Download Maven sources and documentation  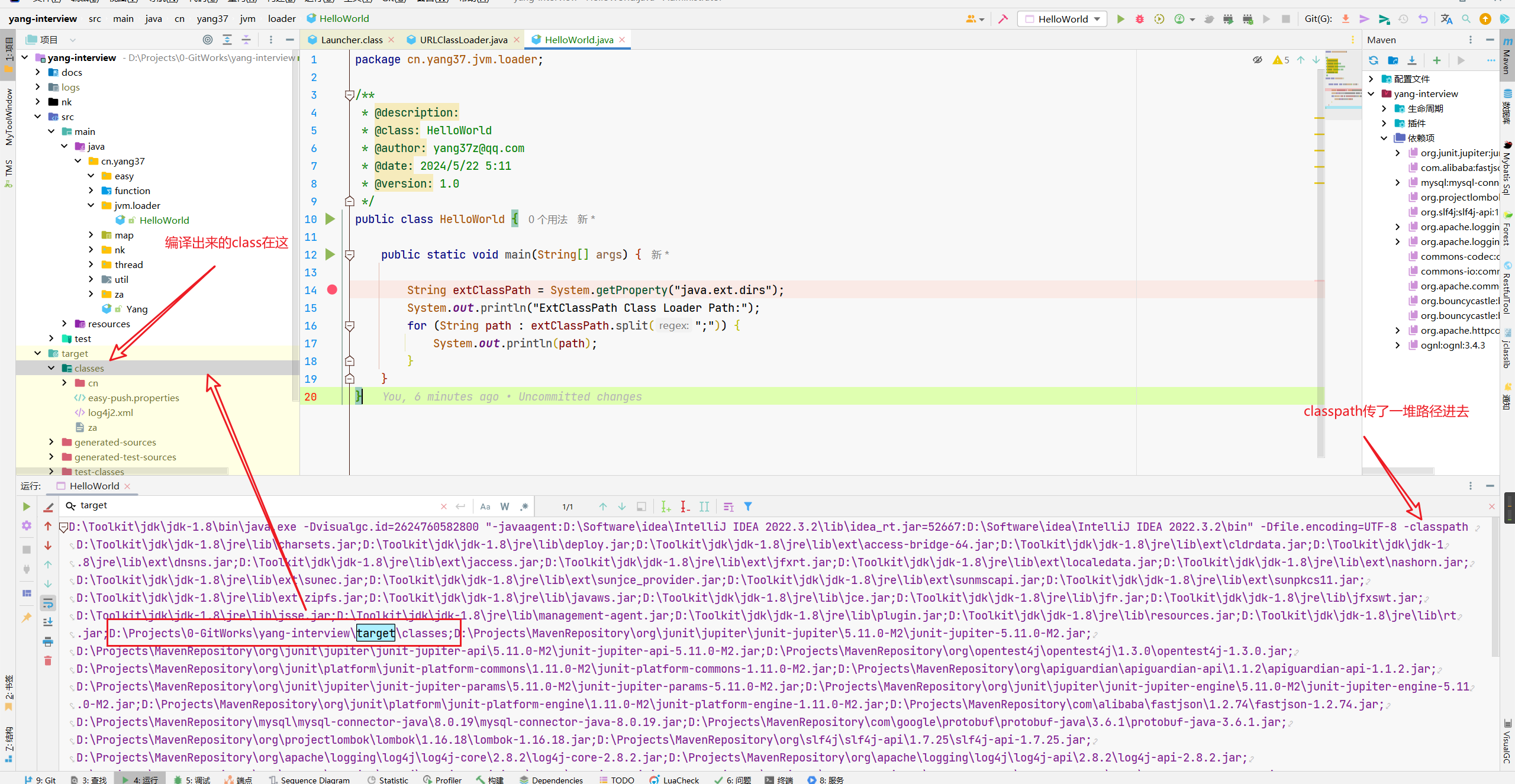point(1412,60)
